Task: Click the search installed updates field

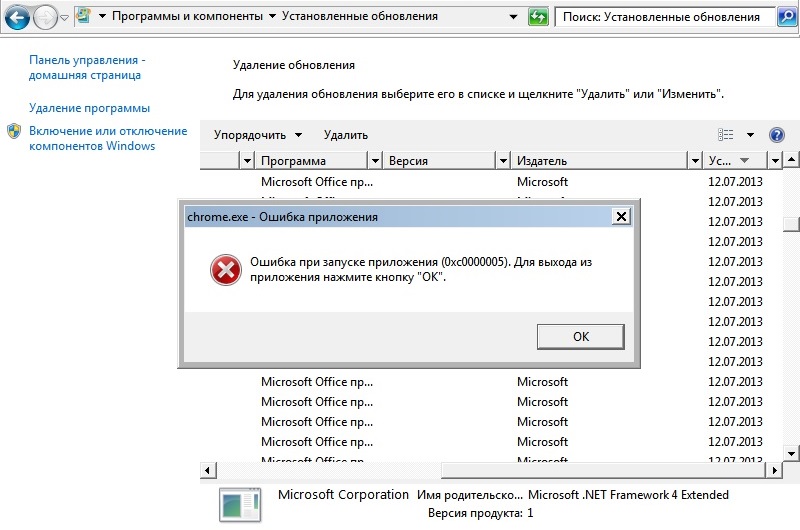Action: point(665,17)
